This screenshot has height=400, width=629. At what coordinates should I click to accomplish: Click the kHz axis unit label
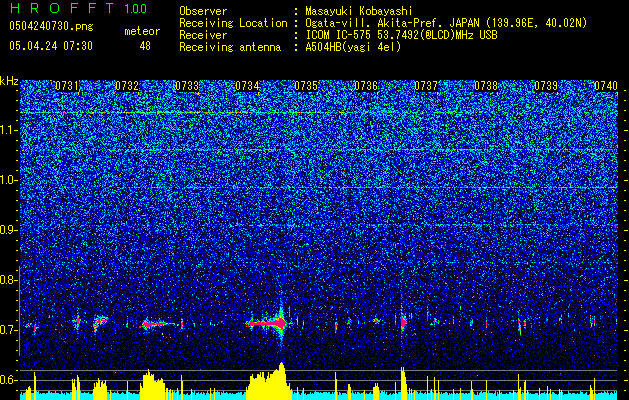tap(9, 81)
